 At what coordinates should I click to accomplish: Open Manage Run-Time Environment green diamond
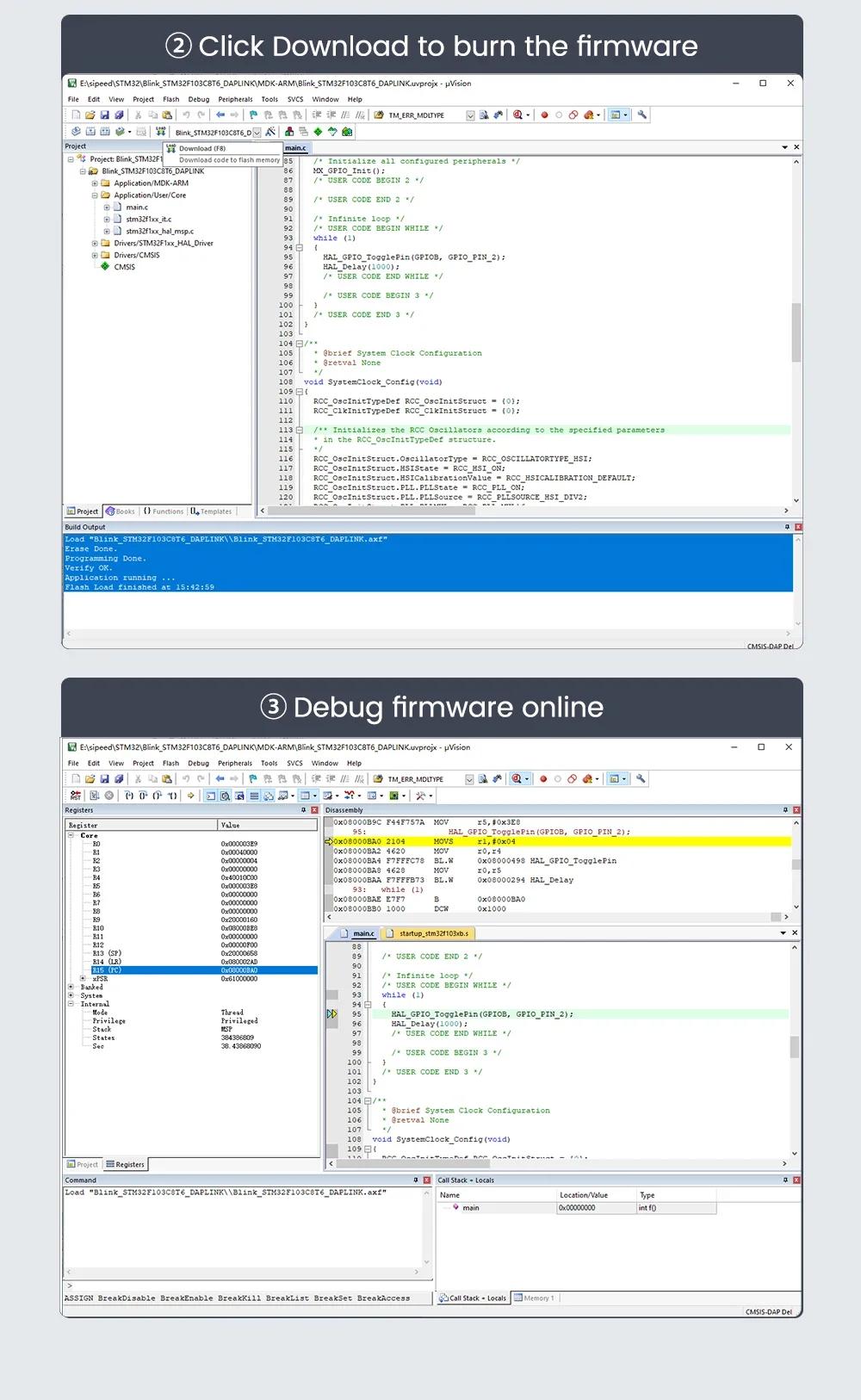coord(318,132)
